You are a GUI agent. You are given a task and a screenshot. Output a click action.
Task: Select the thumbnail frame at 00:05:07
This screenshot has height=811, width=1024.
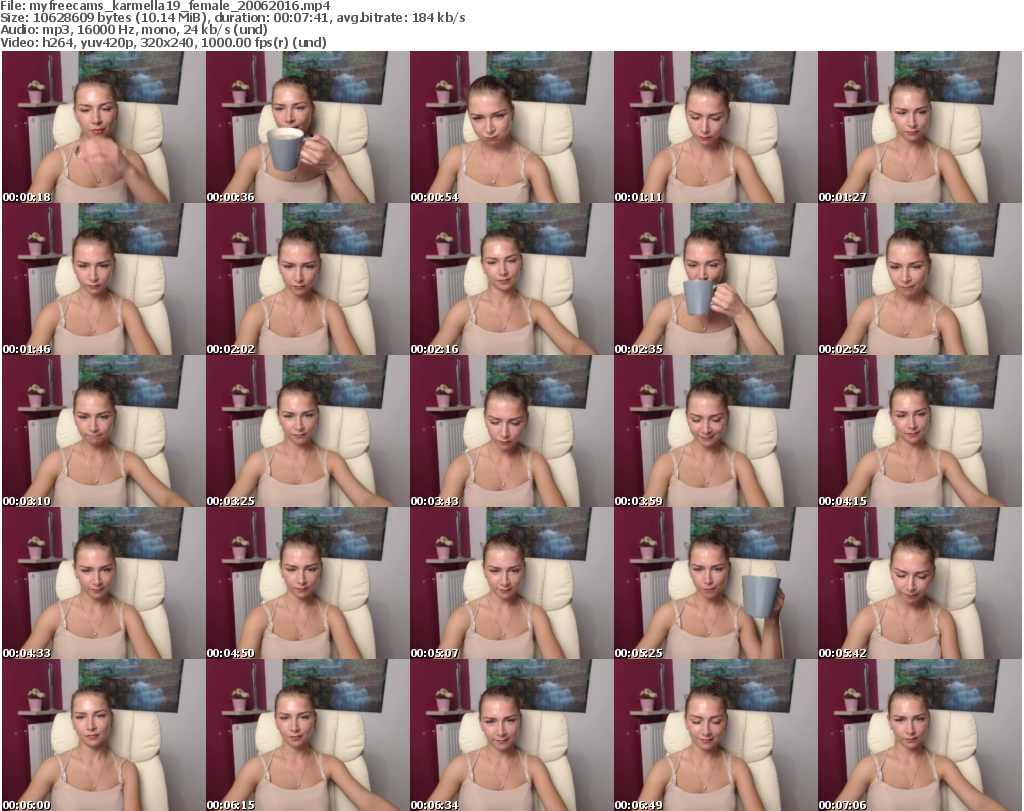click(x=511, y=583)
